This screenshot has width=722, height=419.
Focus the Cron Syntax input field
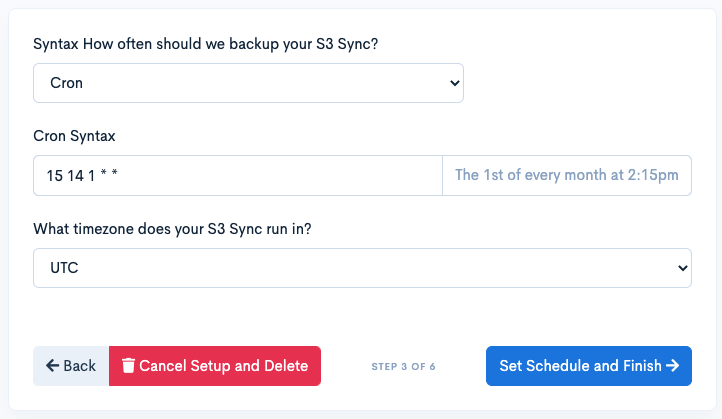[x=238, y=175]
